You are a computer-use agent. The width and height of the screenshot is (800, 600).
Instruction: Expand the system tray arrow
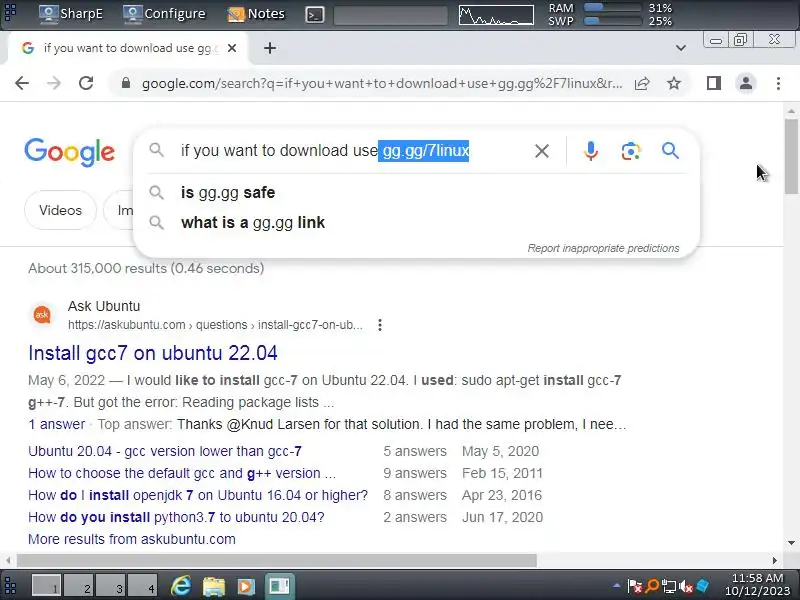click(x=617, y=586)
